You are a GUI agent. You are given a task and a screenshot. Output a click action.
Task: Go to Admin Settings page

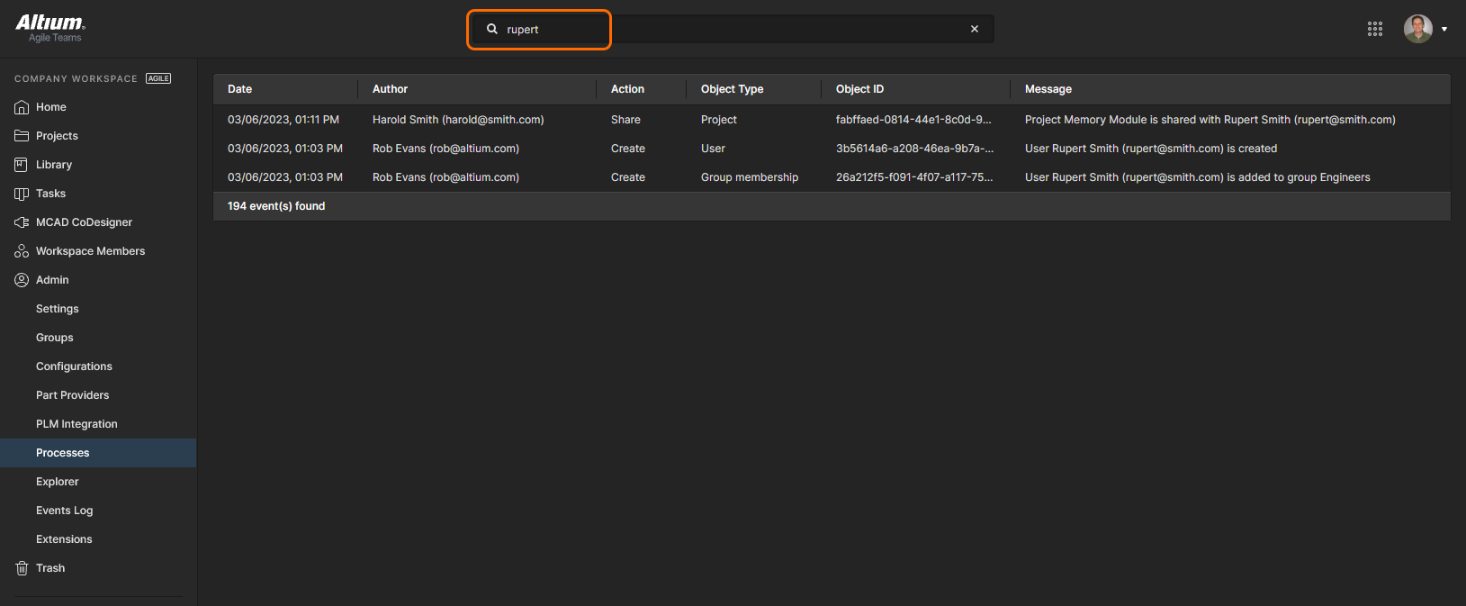pos(57,309)
